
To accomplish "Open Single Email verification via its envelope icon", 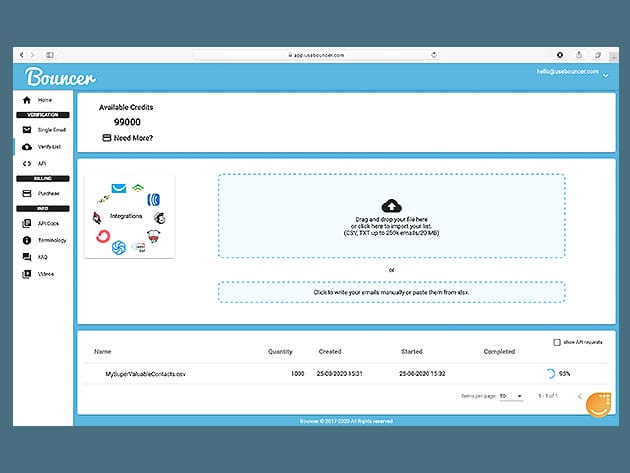I will click(26, 130).
